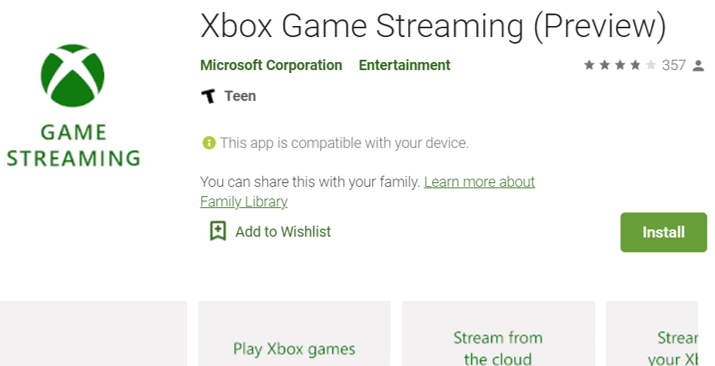This screenshot has height=366, width=715.
Task: Click the first rating star
Action: [x=589, y=65]
